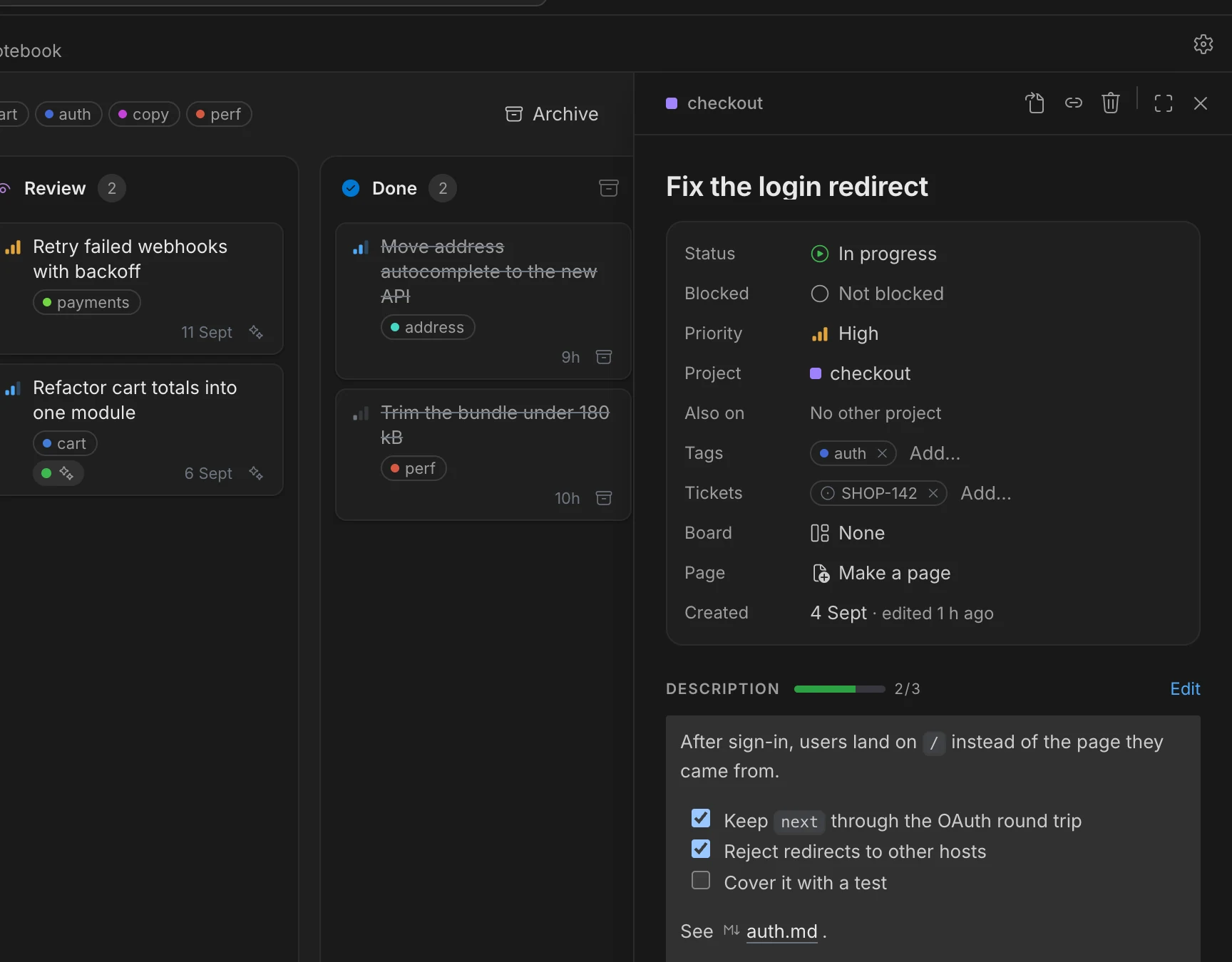Viewport: 1232px width, 962px height.
Task: Filter by the perf tag chip in the filter bar
Action: (219, 114)
